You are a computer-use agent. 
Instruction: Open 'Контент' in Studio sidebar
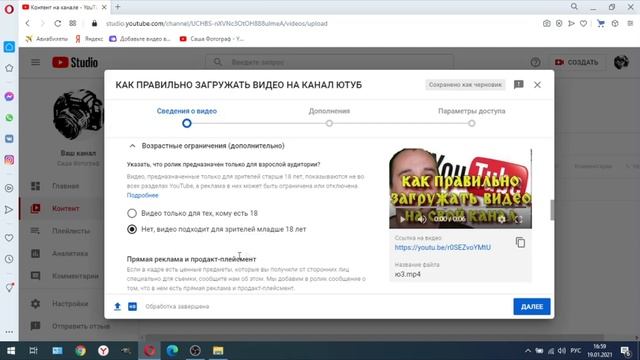[65, 208]
